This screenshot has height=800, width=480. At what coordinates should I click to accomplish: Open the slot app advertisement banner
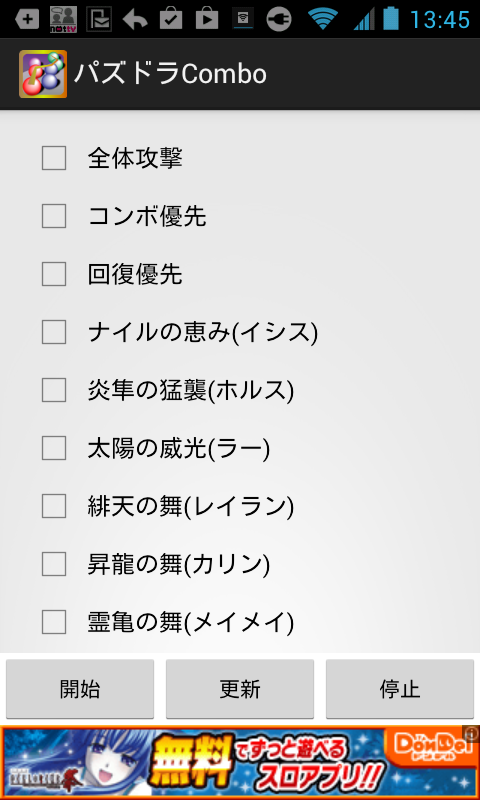[240, 763]
